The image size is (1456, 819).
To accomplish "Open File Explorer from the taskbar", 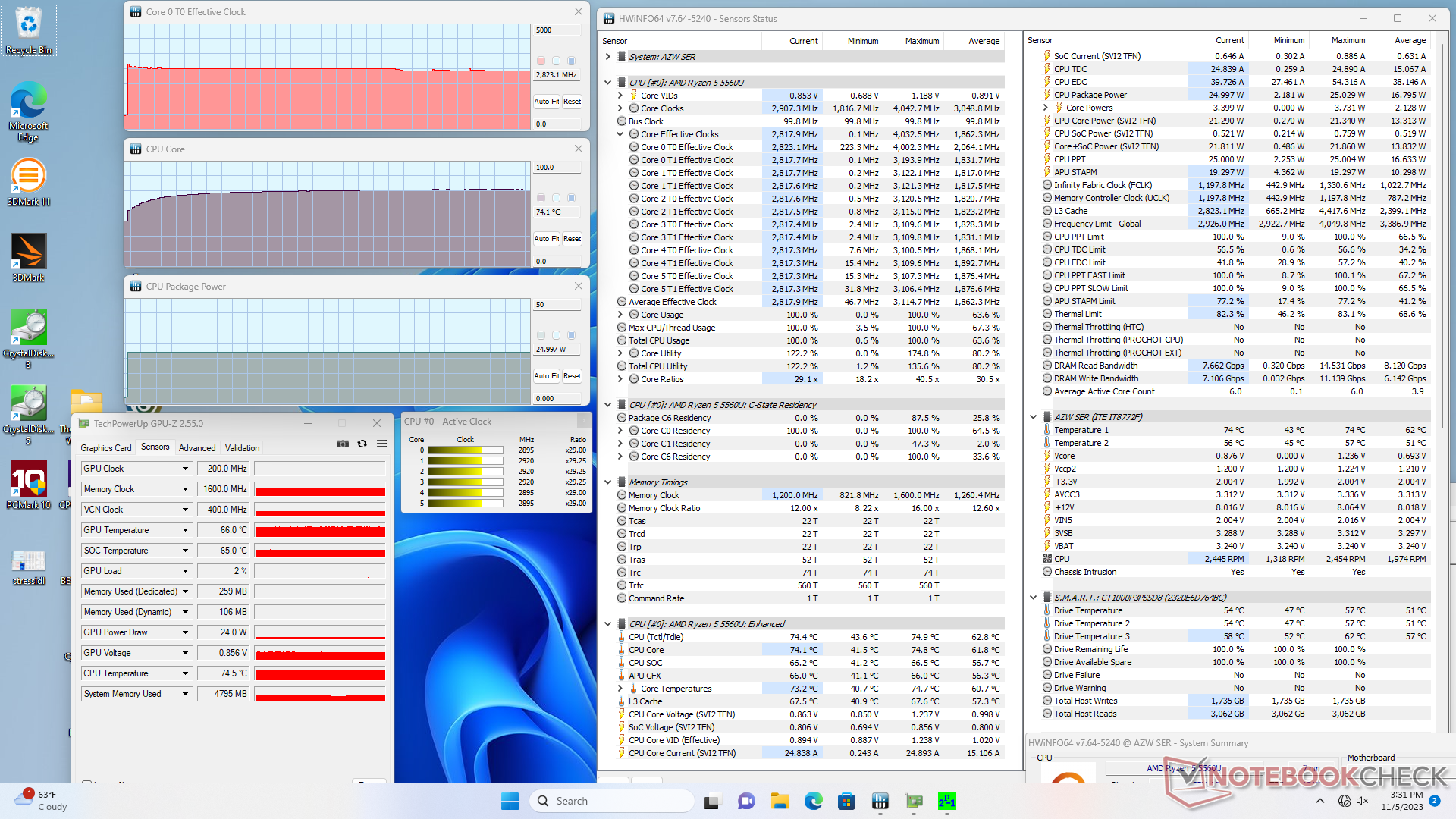I will click(x=780, y=801).
